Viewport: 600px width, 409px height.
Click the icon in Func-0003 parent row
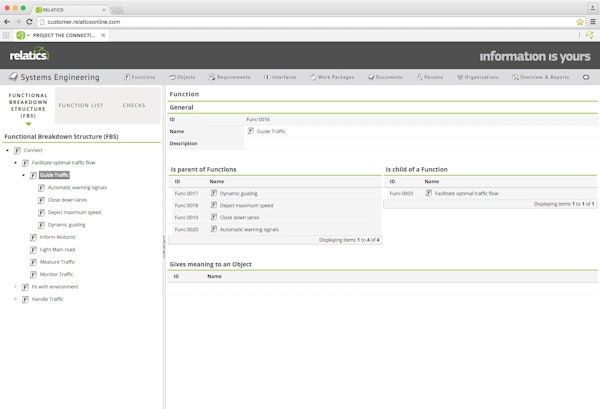tap(429, 193)
